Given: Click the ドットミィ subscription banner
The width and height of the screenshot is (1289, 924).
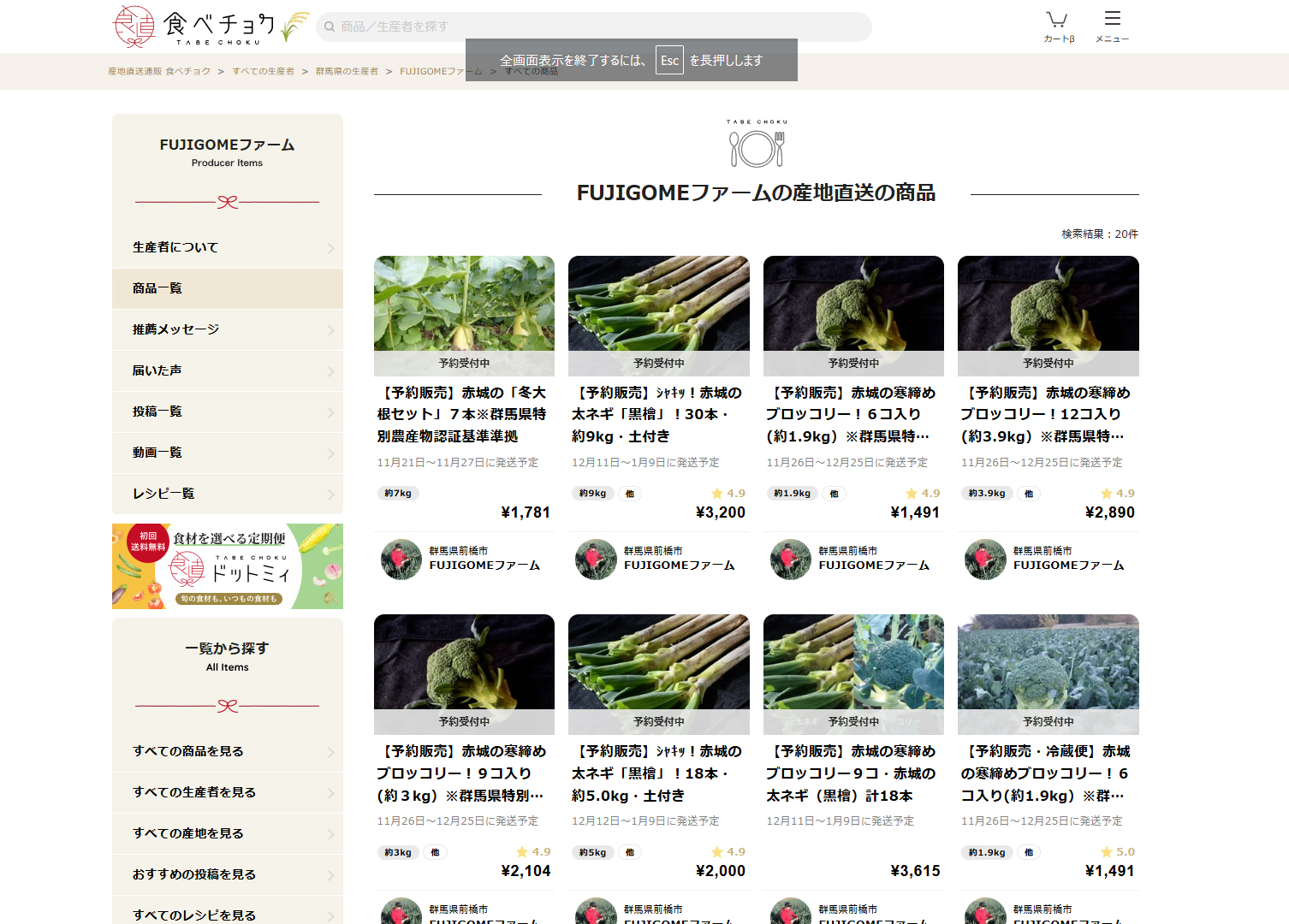Looking at the screenshot, I should pyautogui.click(x=227, y=566).
